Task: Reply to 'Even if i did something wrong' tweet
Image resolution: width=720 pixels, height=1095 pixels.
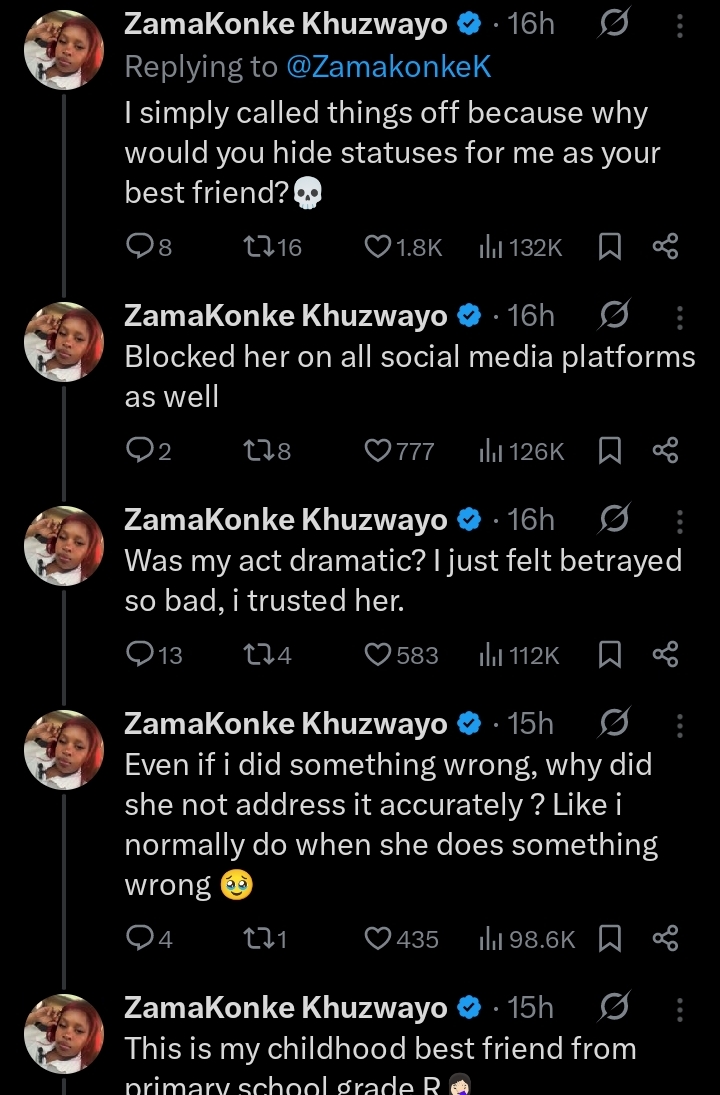Action: point(137,939)
